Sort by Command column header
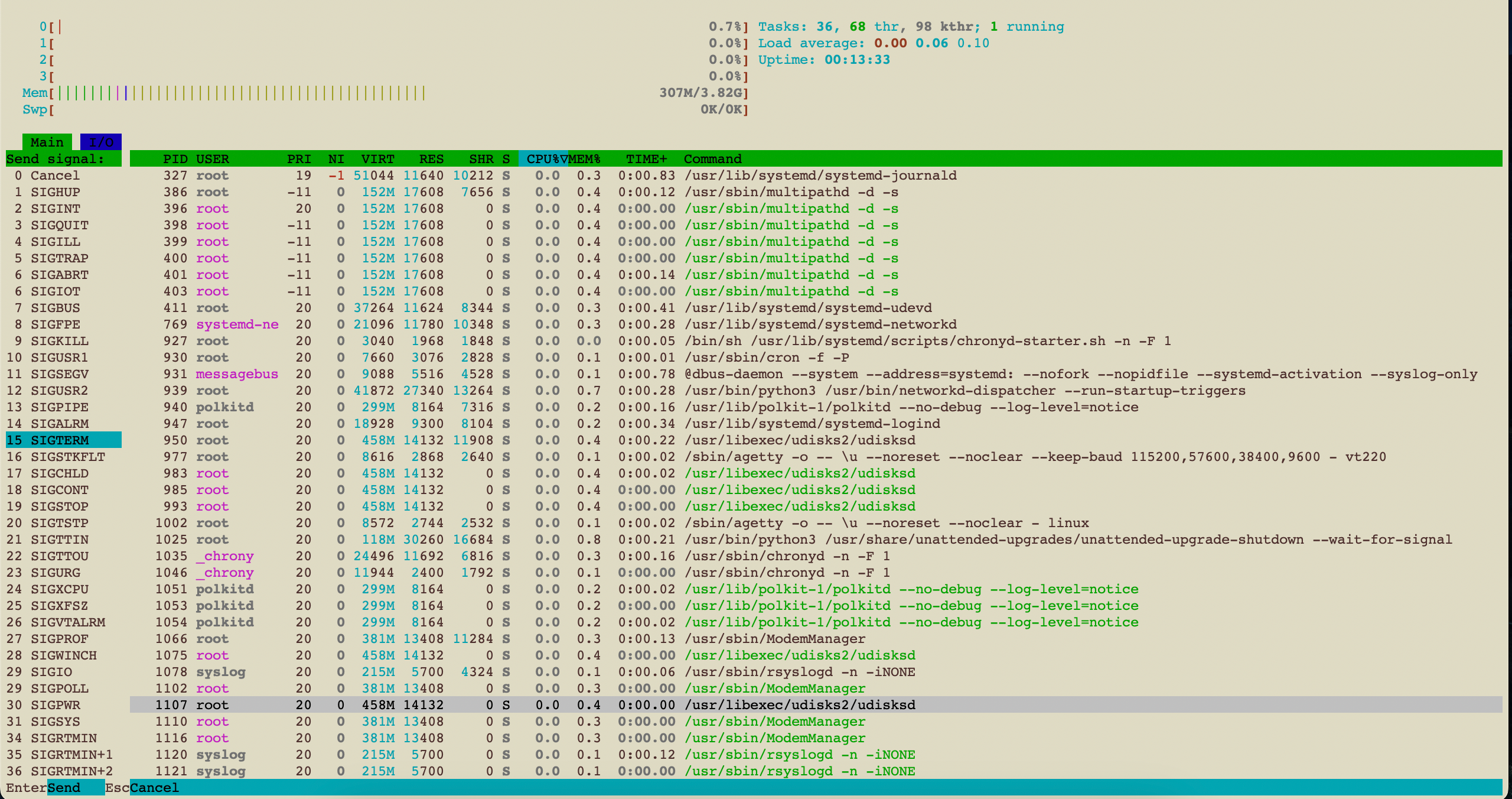Image resolution: width=1512 pixels, height=799 pixels. point(713,159)
